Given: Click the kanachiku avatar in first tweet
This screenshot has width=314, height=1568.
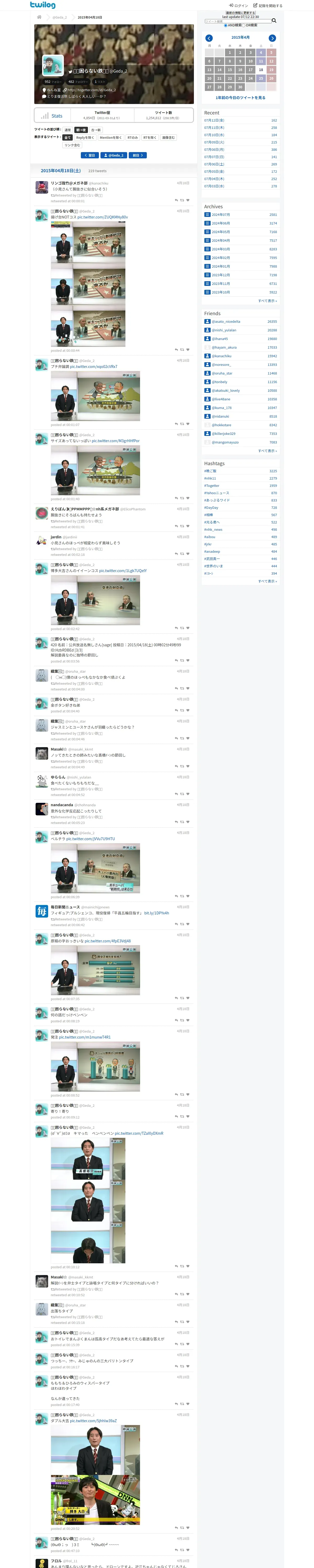Looking at the screenshot, I should click(41, 187).
